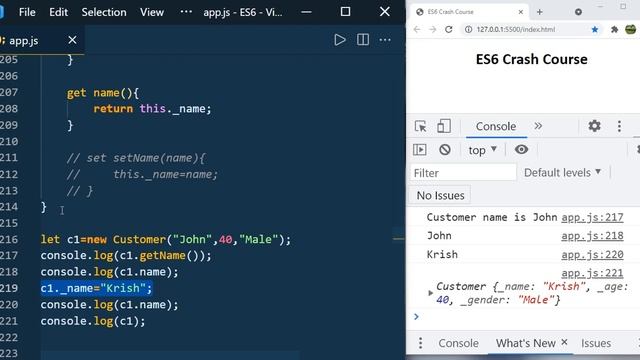
Task: Open app.js:221 source link
Action: pos(592,273)
